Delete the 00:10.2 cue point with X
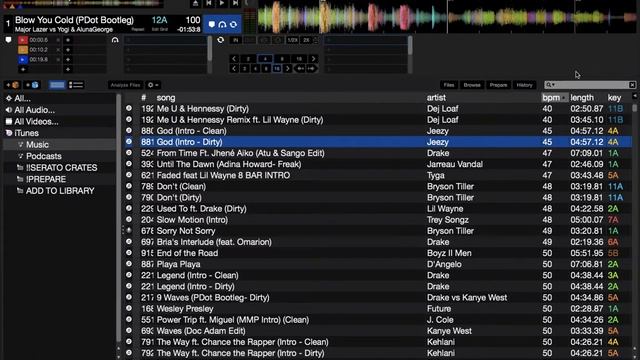The width and height of the screenshot is (640, 360). [58, 50]
